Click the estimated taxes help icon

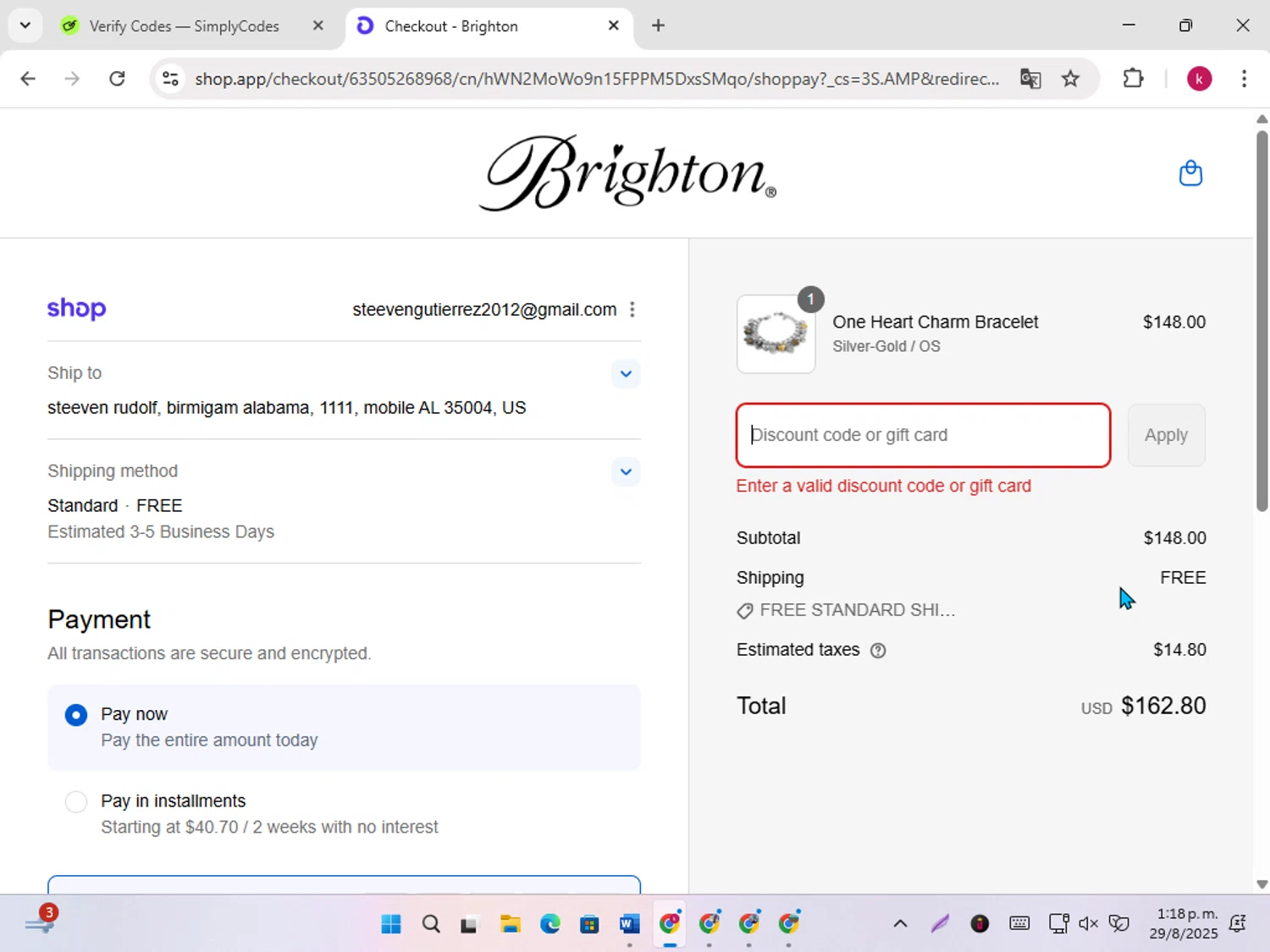[878, 651]
